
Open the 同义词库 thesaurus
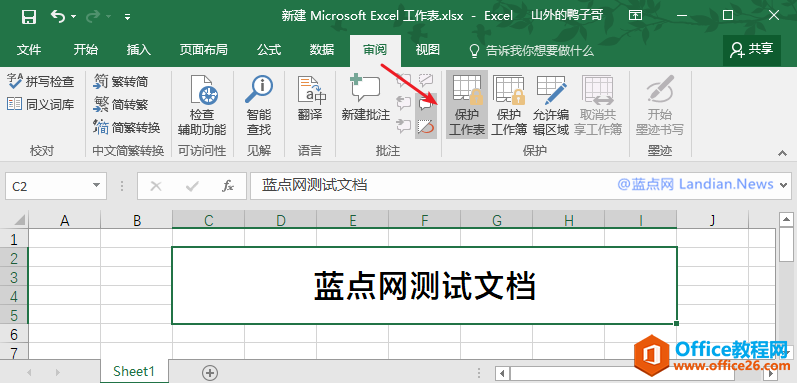(41, 105)
